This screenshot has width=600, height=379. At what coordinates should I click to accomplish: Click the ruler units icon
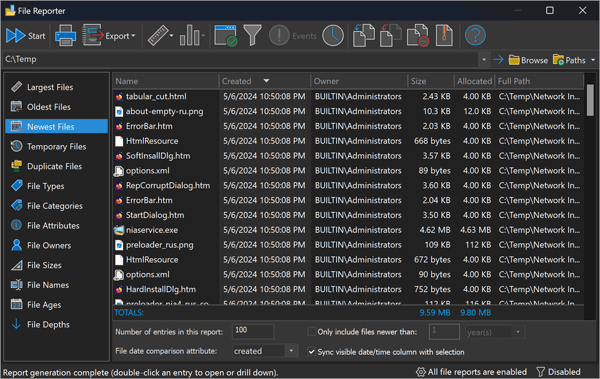coord(158,36)
